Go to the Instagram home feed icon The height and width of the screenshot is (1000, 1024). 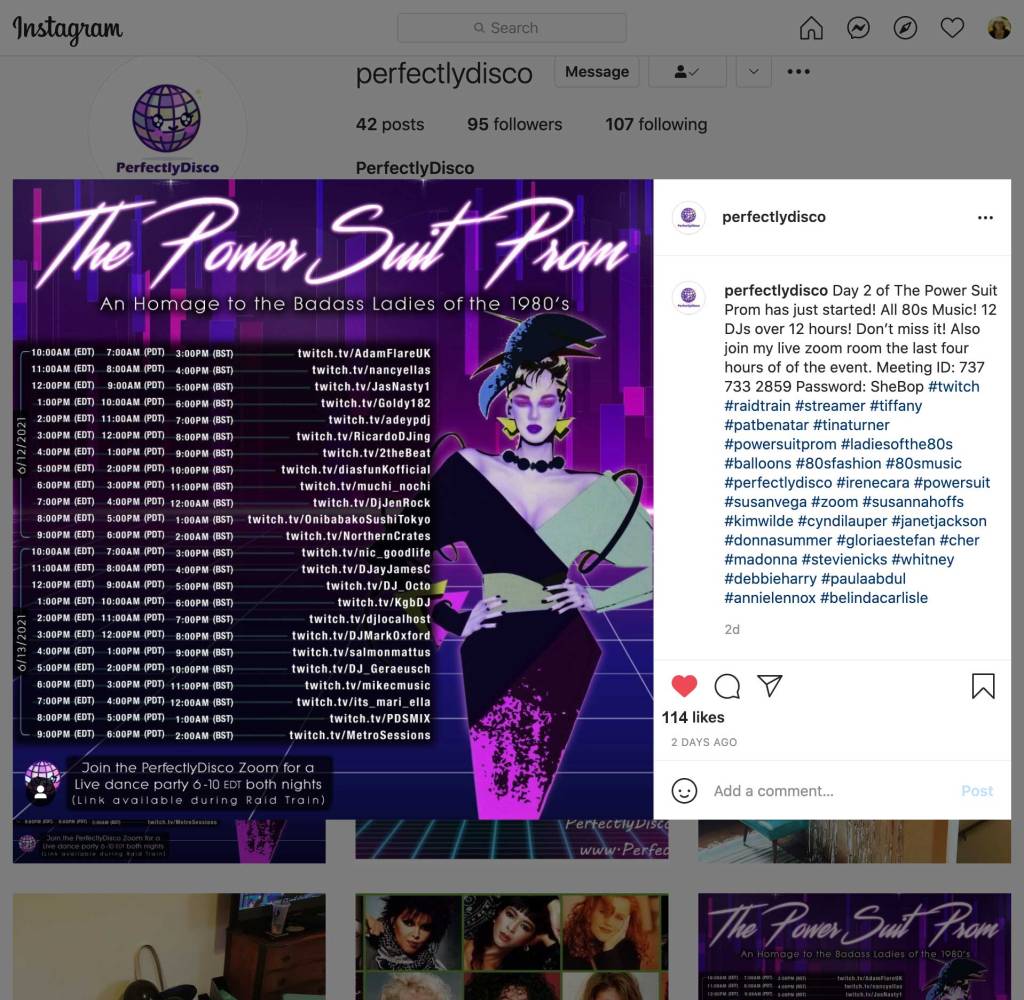tap(811, 28)
